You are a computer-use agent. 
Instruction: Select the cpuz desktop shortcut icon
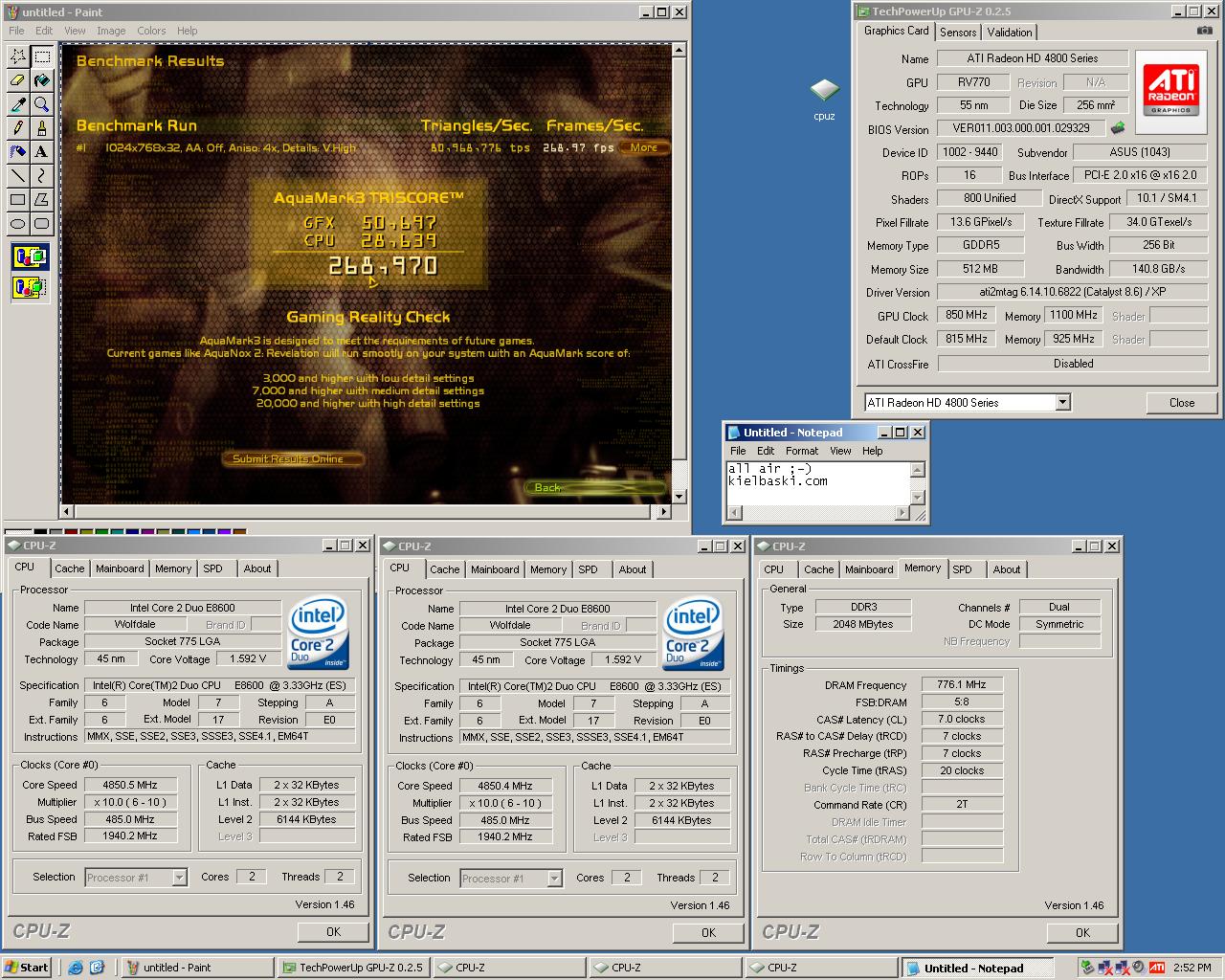pyautogui.click(x=824, y=100)
